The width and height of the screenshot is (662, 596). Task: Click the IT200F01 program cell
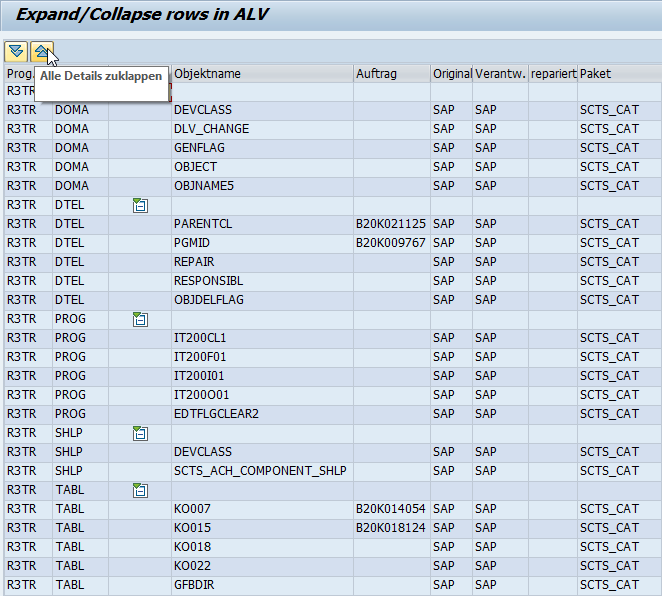click(262, 357)
